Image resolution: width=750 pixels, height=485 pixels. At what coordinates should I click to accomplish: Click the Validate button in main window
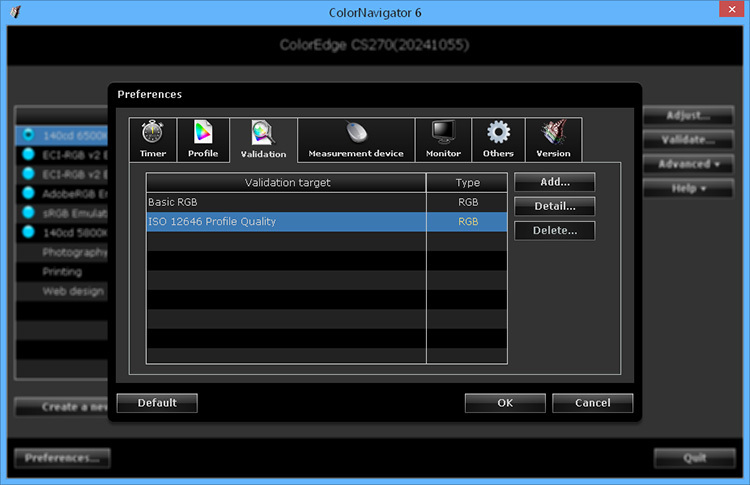coord(688,140)
